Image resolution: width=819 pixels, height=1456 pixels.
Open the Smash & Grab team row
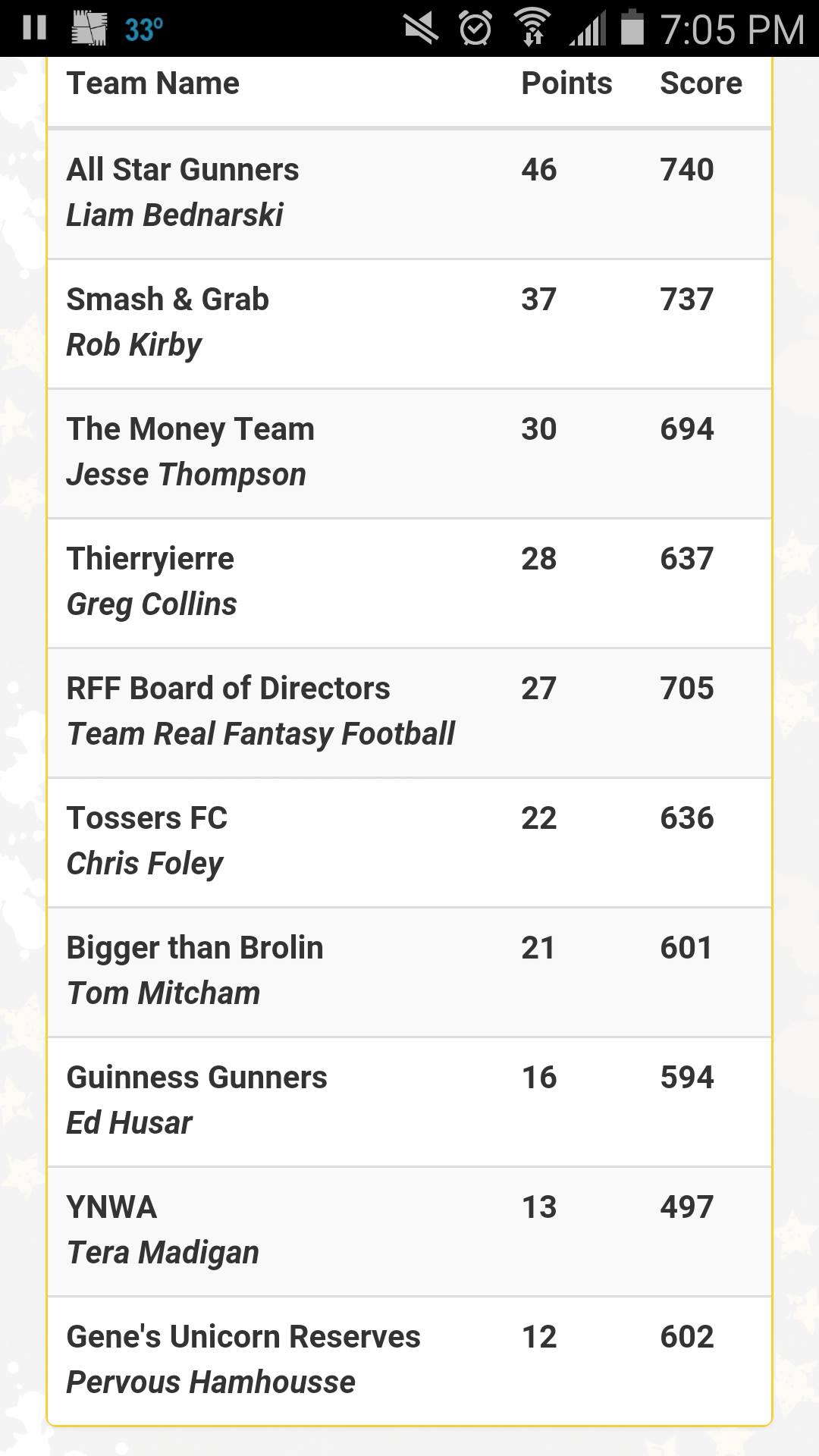409,324
